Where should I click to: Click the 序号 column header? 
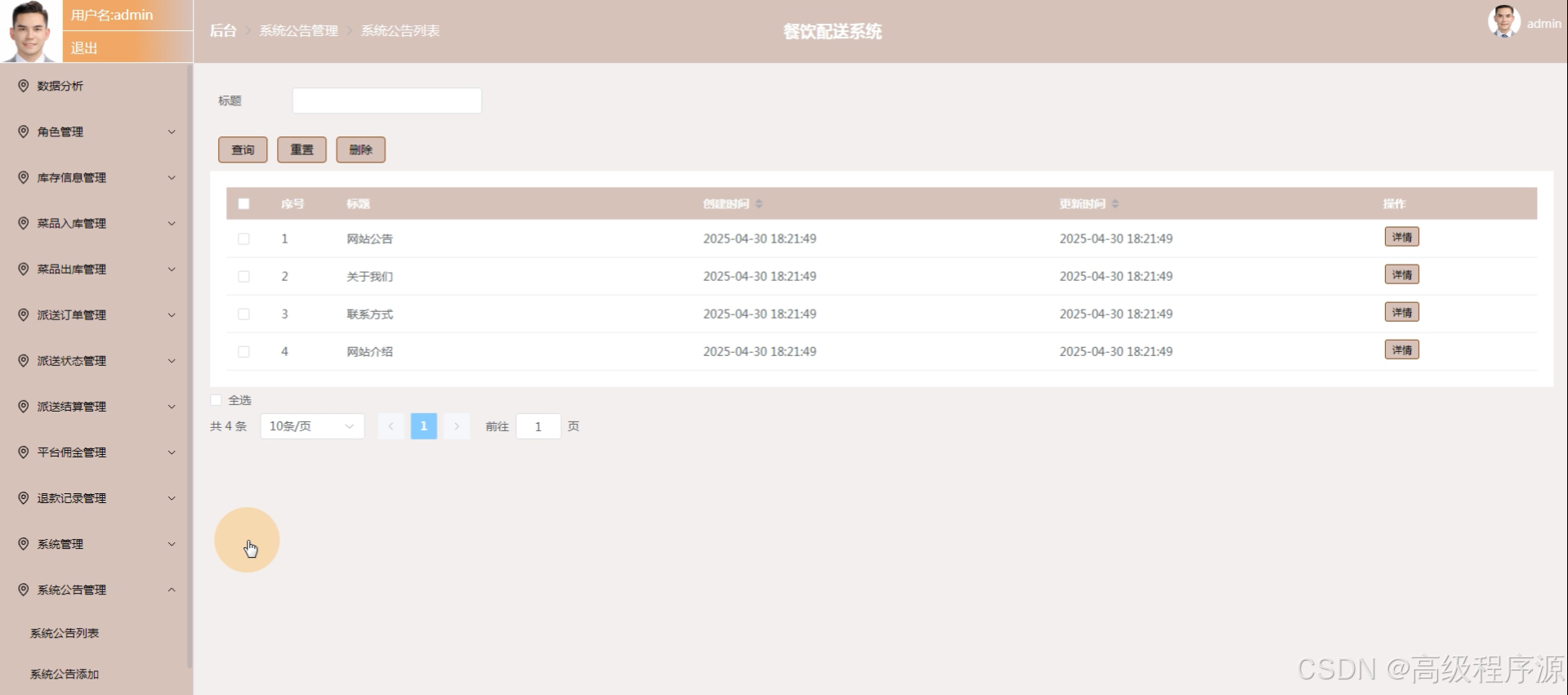[293, 203]
